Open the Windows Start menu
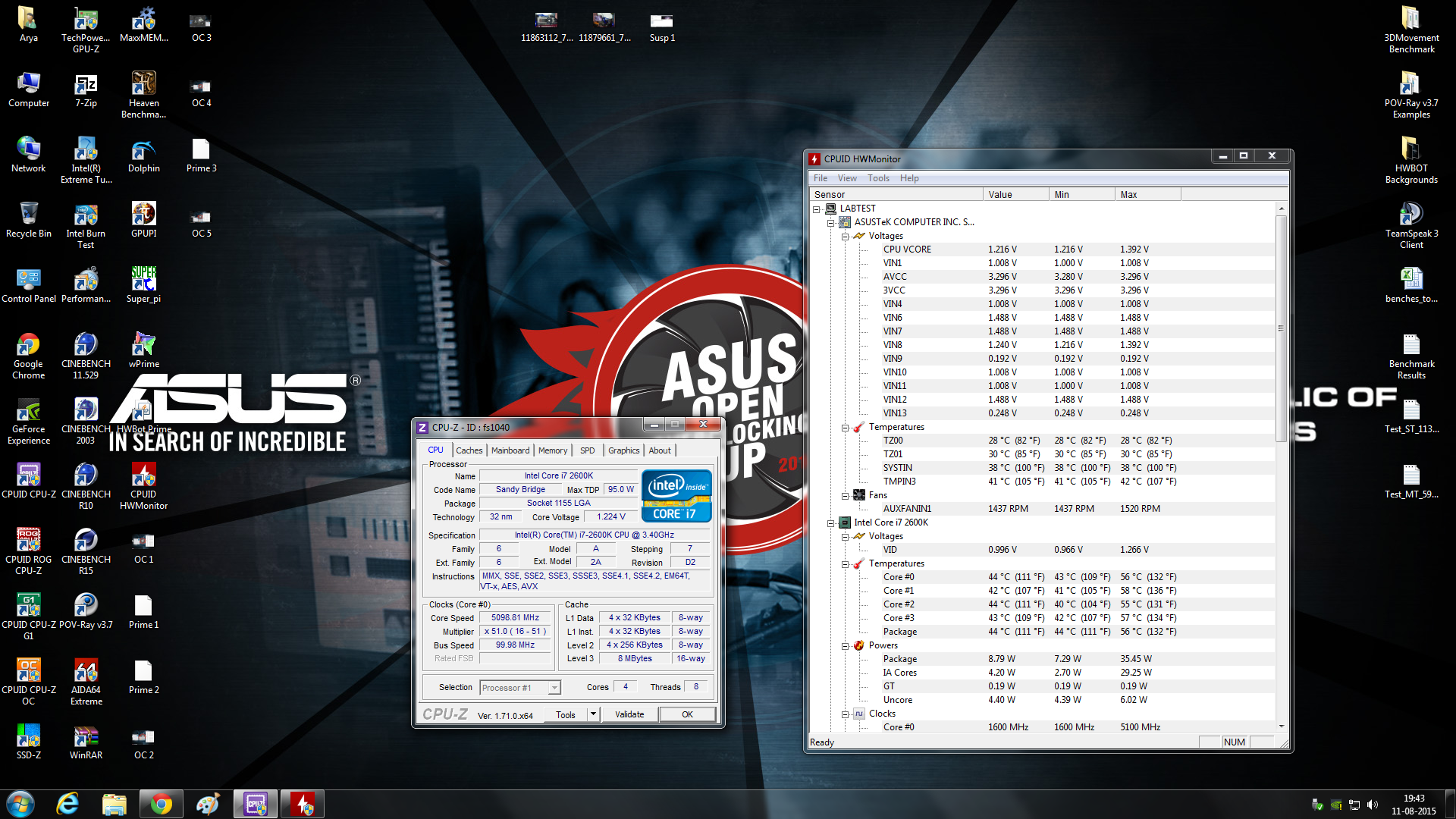The image size is (1456, 819). 20,804
